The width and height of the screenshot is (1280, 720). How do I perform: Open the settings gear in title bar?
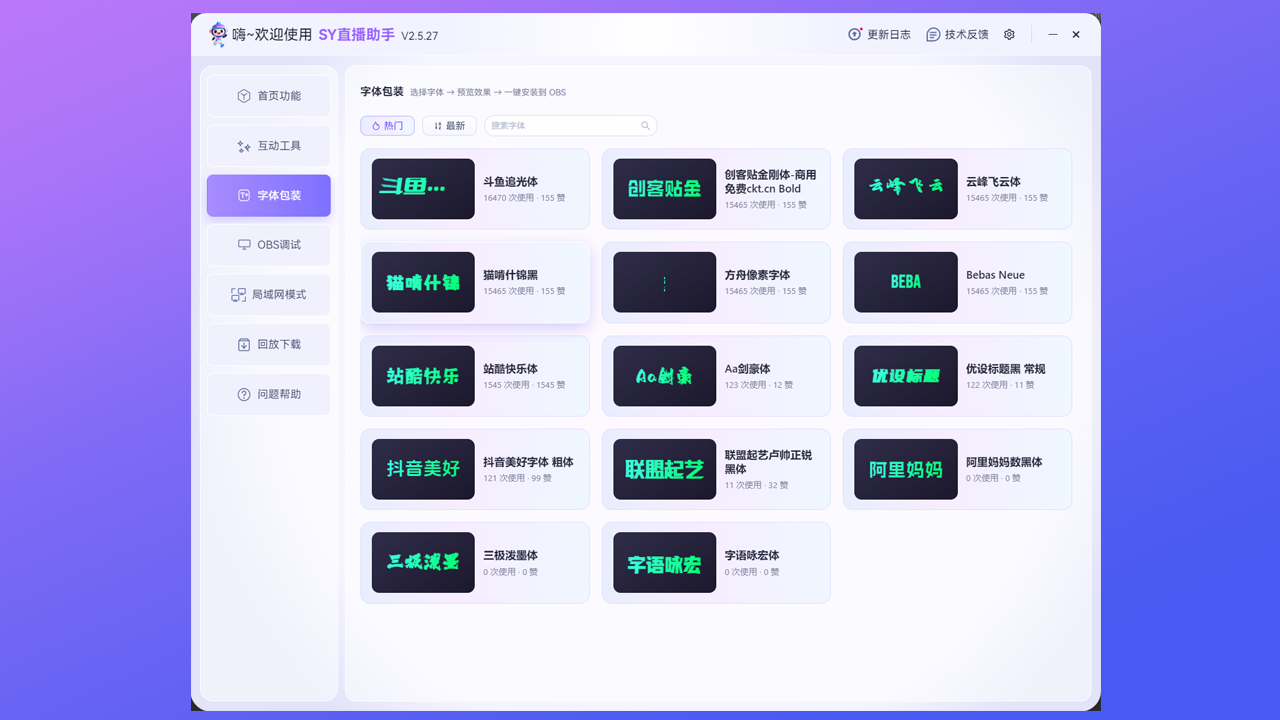coord(1009,34)
